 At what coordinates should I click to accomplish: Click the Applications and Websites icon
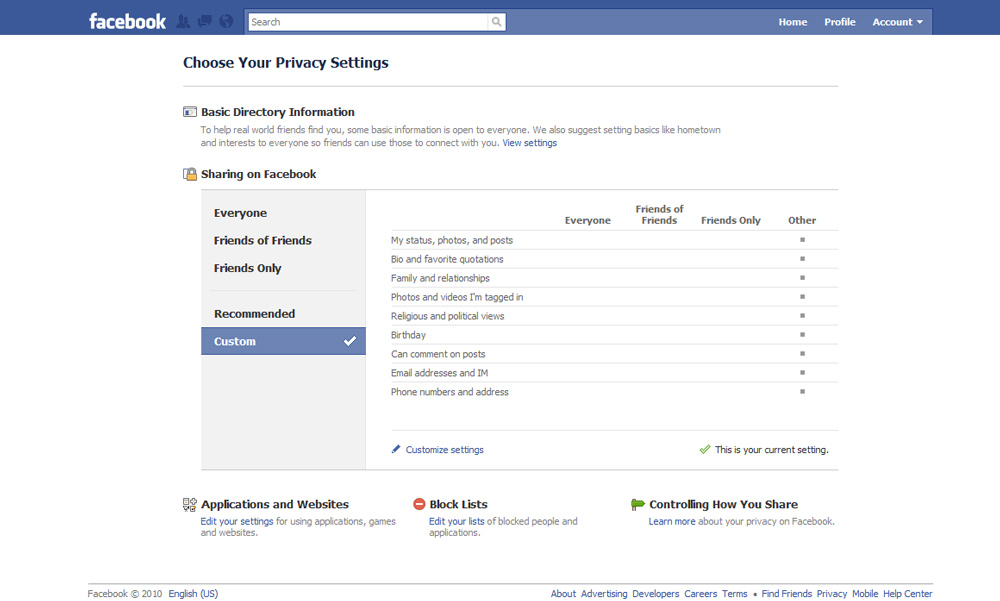coord(189,505)
